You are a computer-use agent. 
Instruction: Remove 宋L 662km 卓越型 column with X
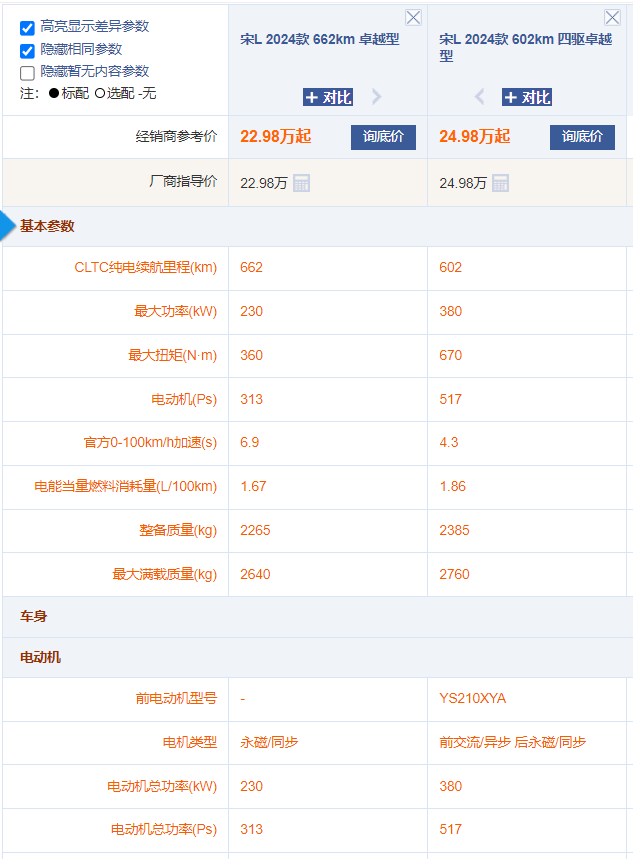pos(413,18)
